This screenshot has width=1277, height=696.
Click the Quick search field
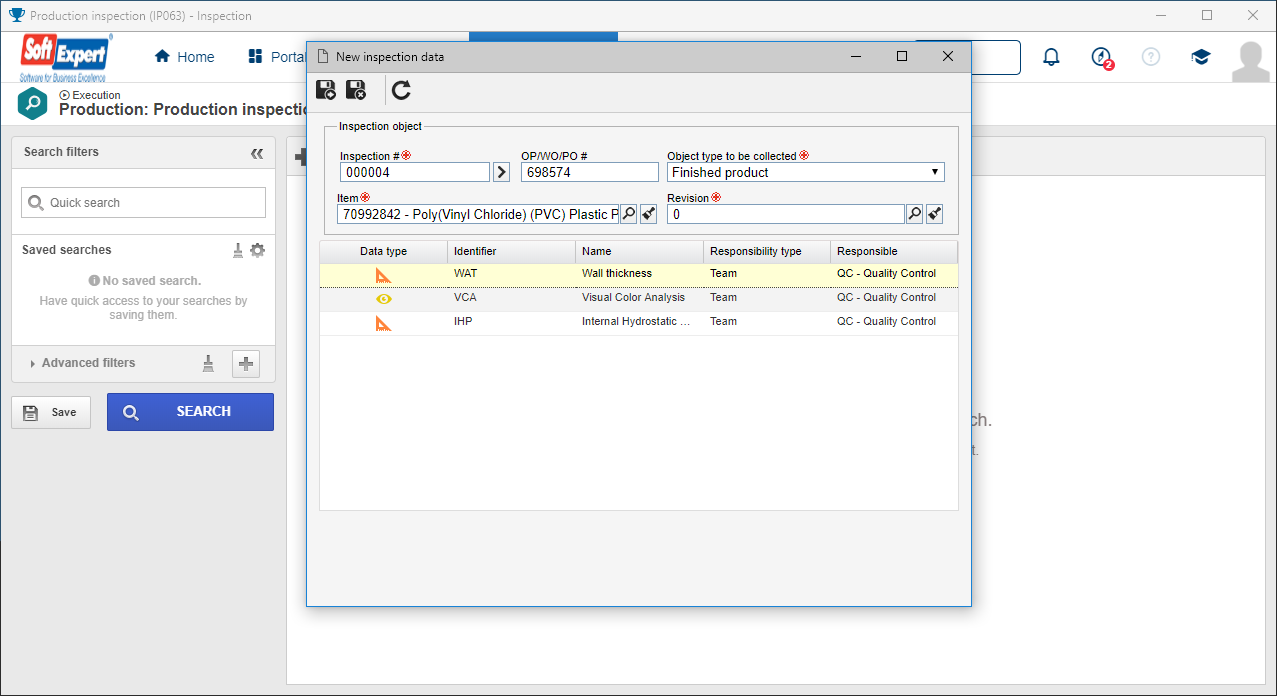pos(143,202)
